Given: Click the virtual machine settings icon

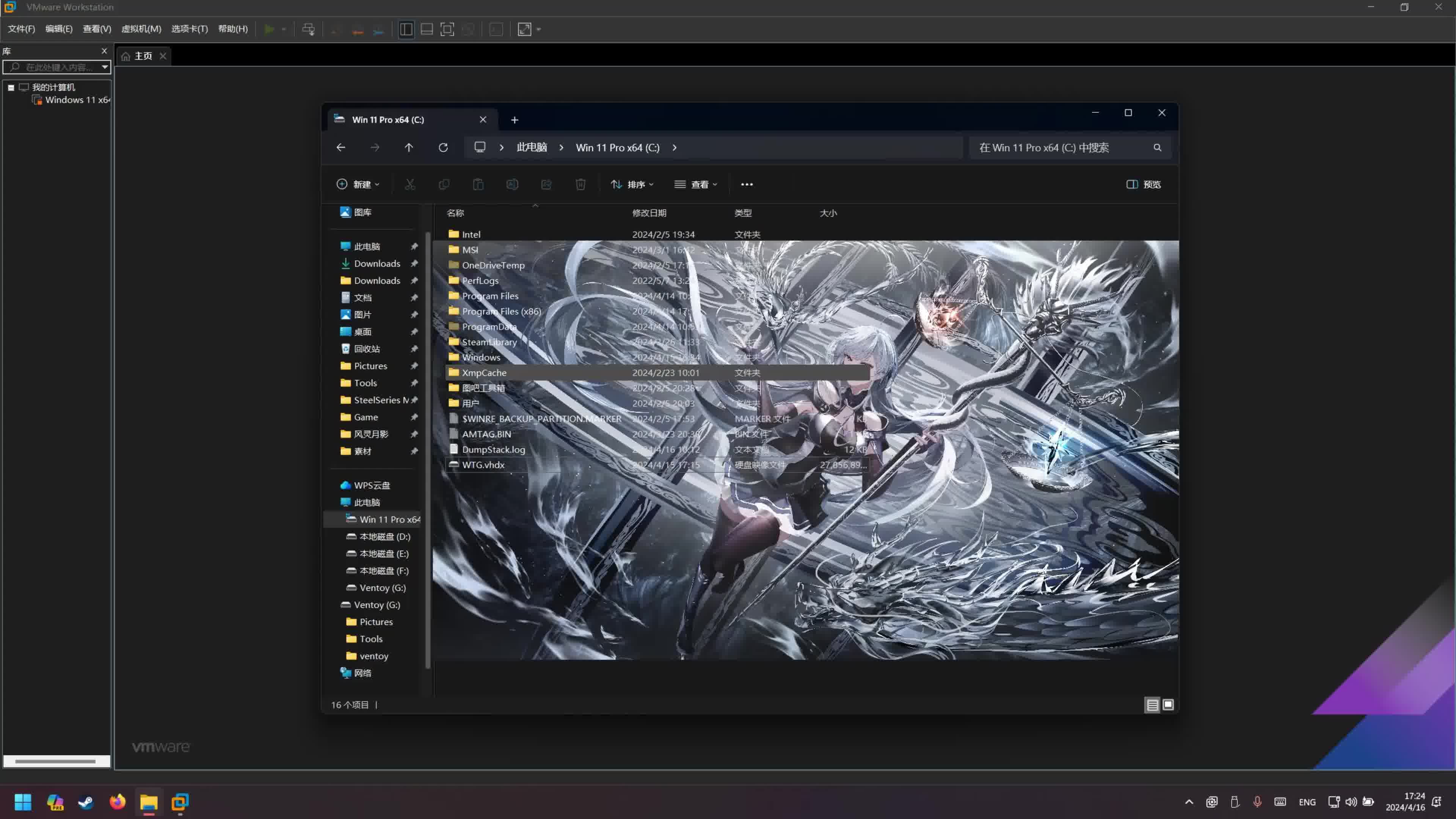Looking at the screenshot, I should [309, 29].
